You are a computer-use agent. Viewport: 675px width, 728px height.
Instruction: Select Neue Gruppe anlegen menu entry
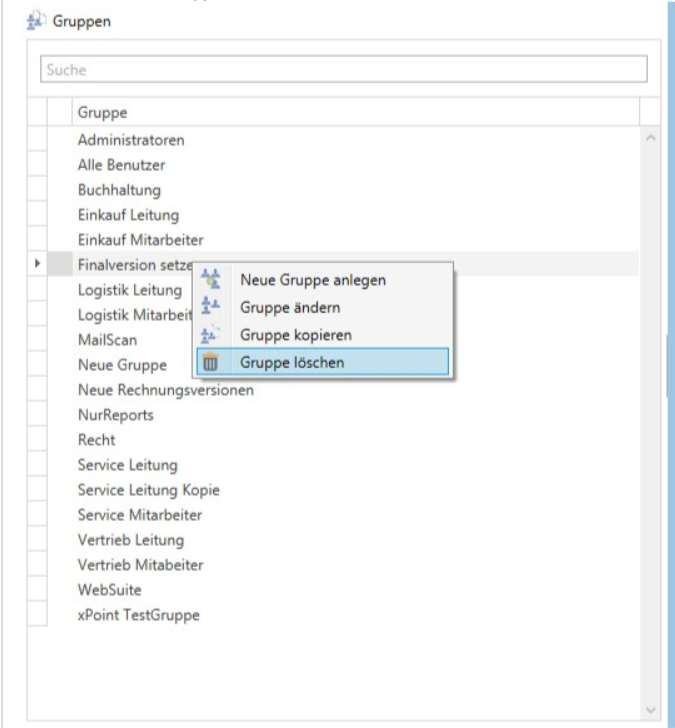pos(313,280)
